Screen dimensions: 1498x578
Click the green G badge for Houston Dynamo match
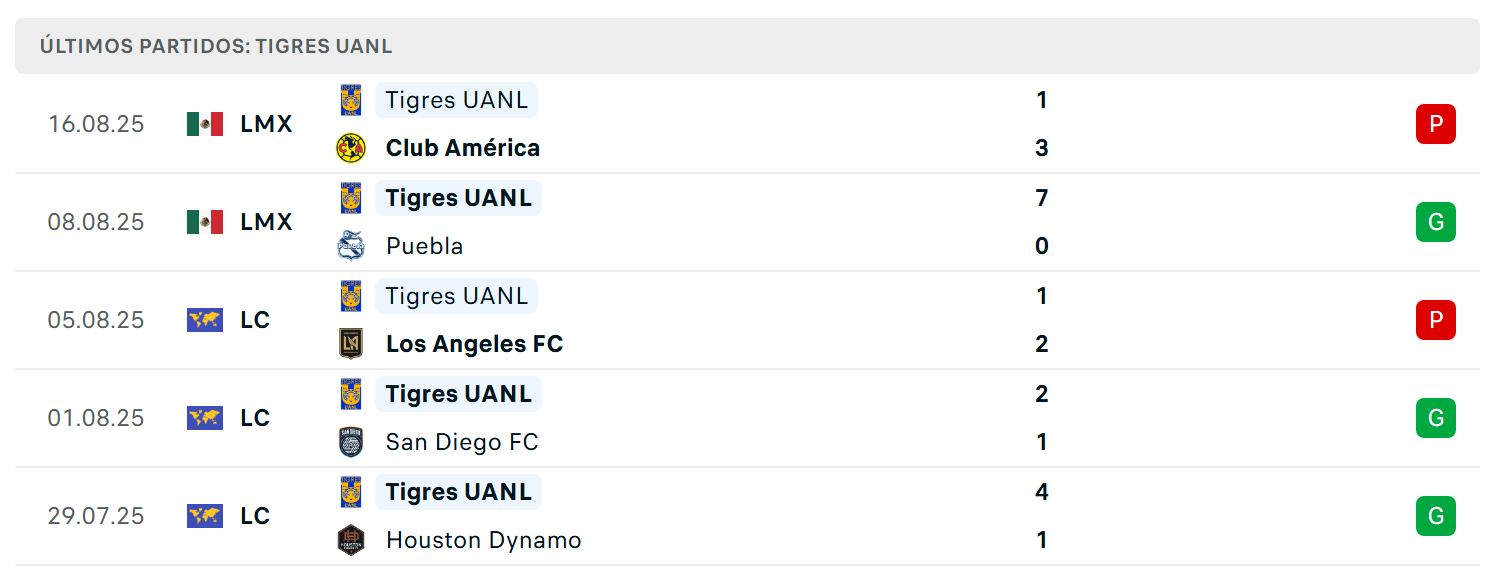click(x=1436, y=516)
